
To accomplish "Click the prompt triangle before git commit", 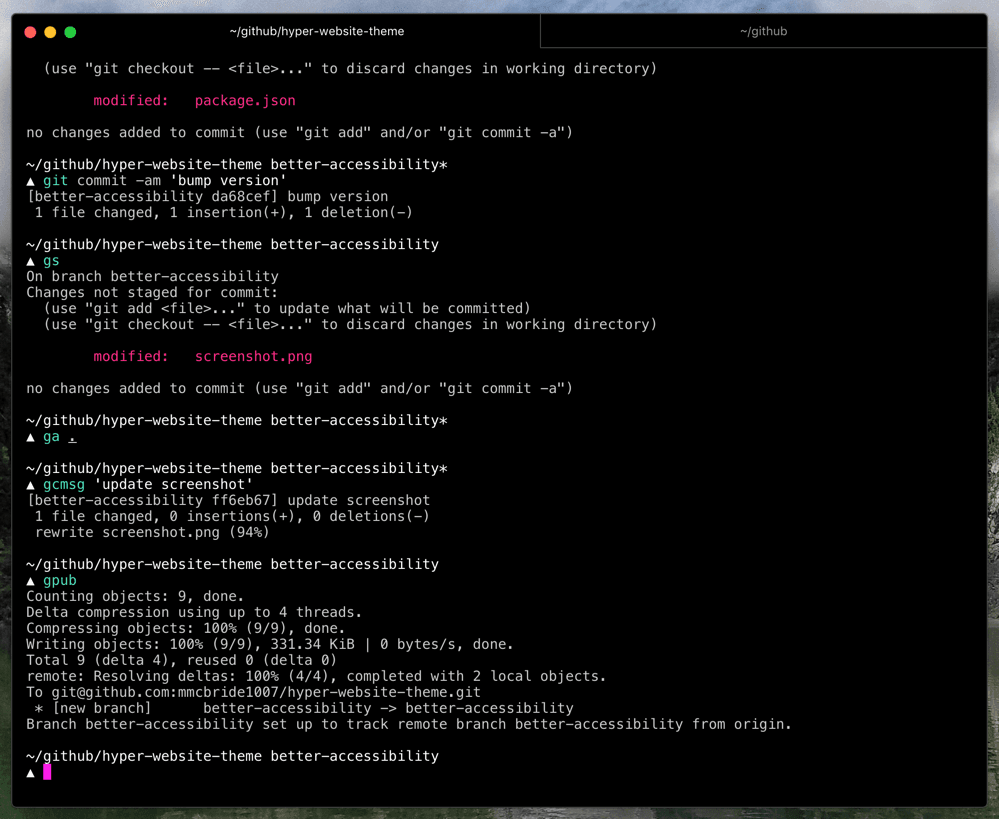I will click(x=31, y=181).
